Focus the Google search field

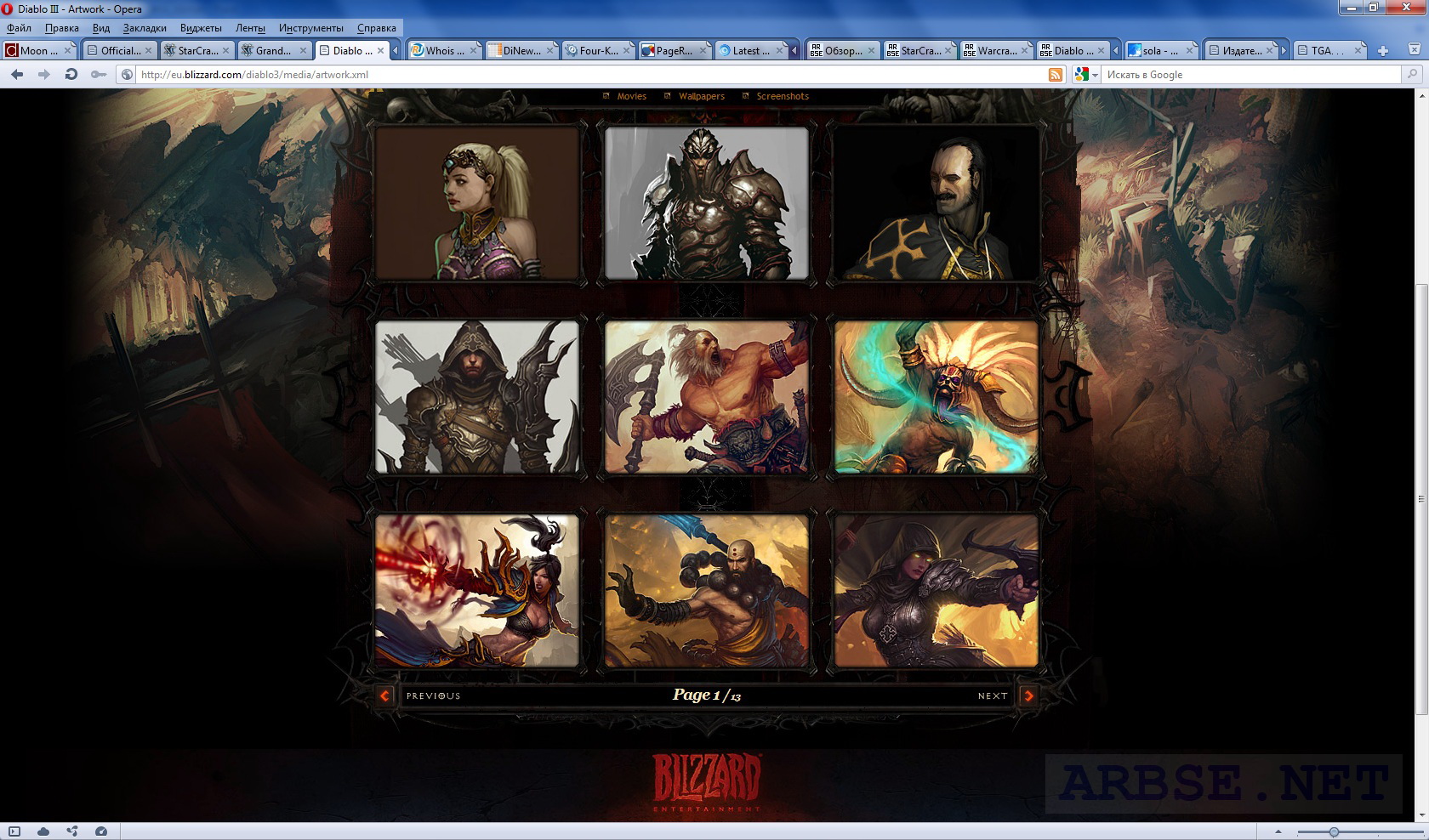[x=1252, y=75]
